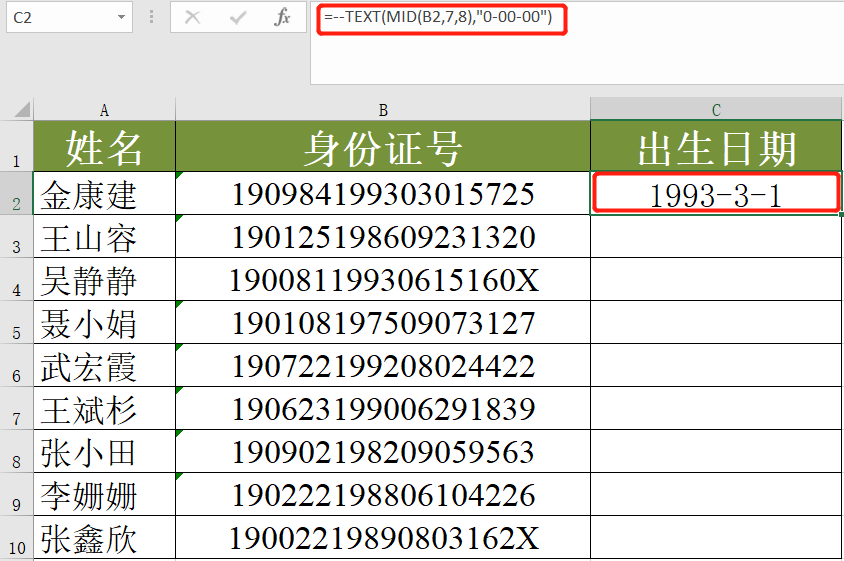Click the formula bar with TEXT(MID formula
Viewport: 844px width, 561px height.
tap(578, 43)
